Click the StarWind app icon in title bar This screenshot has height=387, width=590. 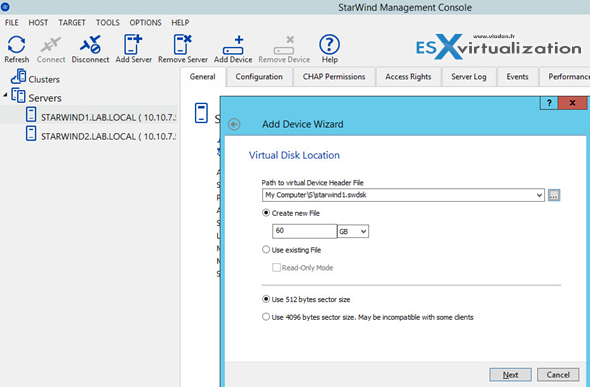[x=5, y=7]
